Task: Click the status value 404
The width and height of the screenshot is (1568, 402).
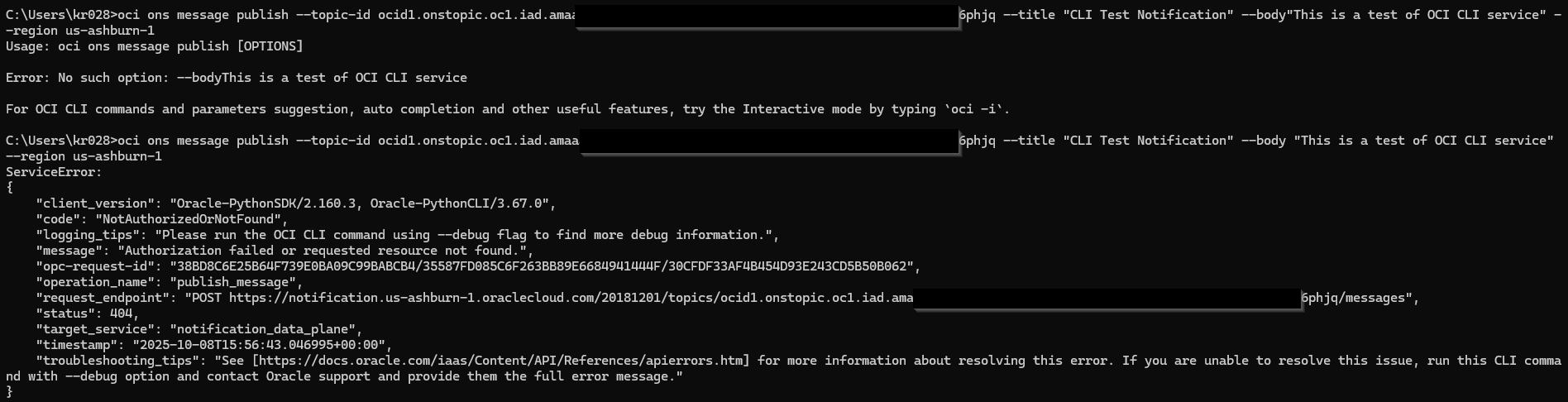Action: point(124,313)
